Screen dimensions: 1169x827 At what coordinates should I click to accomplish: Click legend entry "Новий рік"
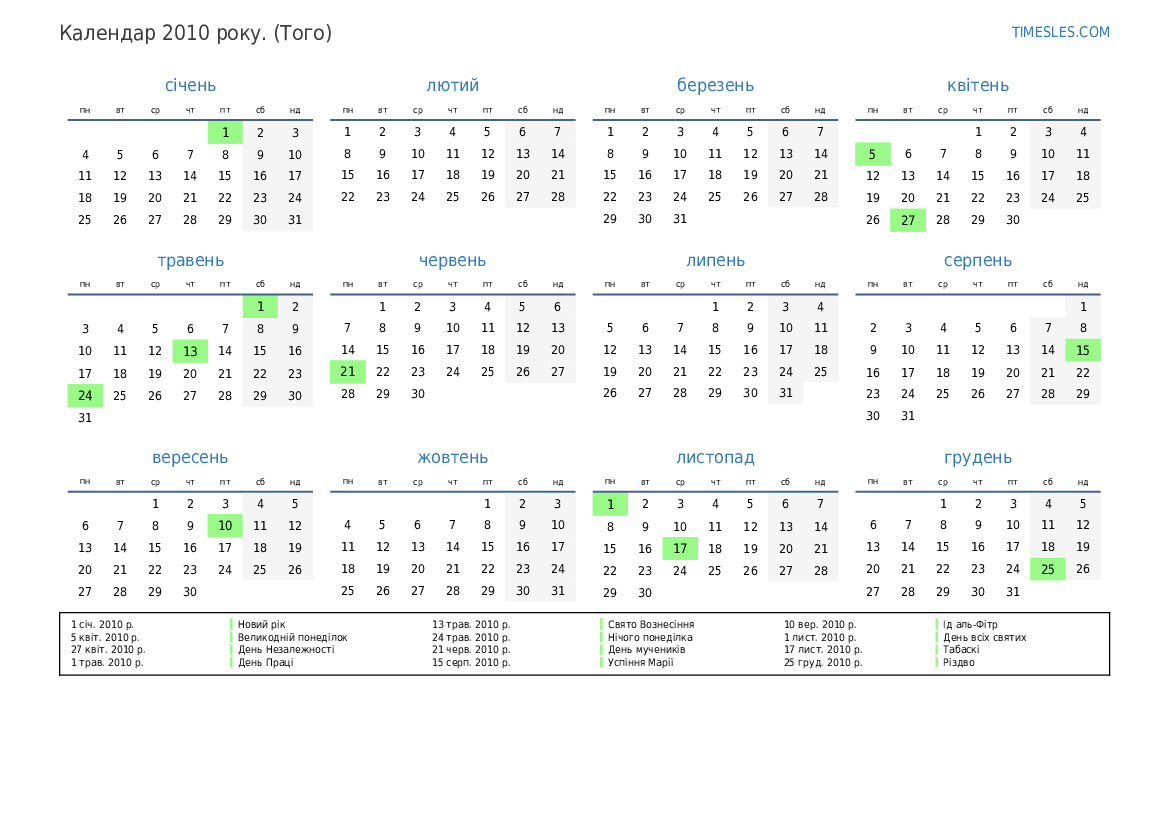point(262,625)
